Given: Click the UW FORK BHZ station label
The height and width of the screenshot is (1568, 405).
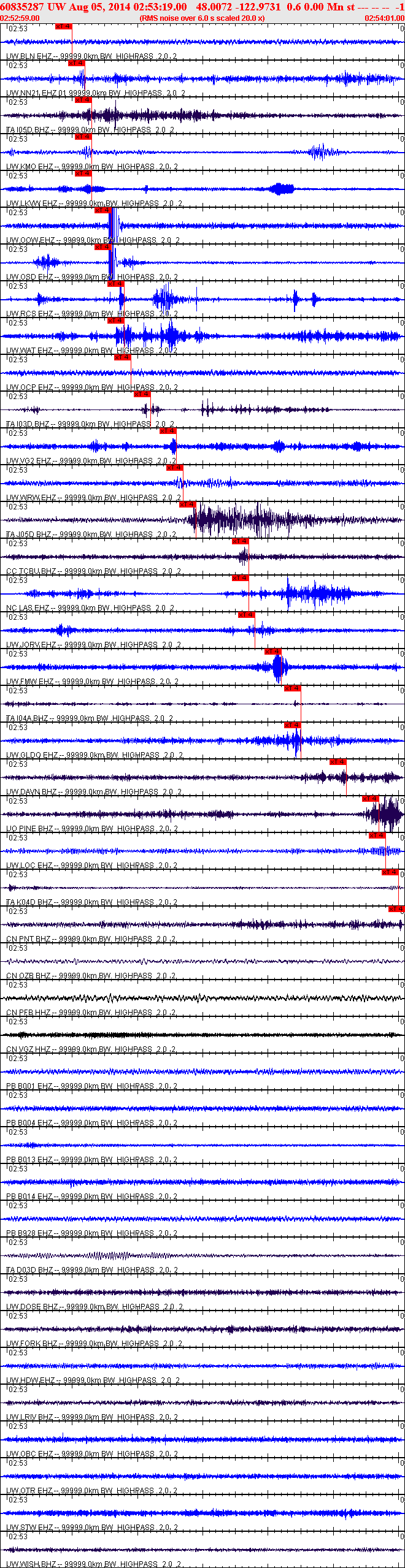Looking at the screenshot, I should pos(94,1344).
